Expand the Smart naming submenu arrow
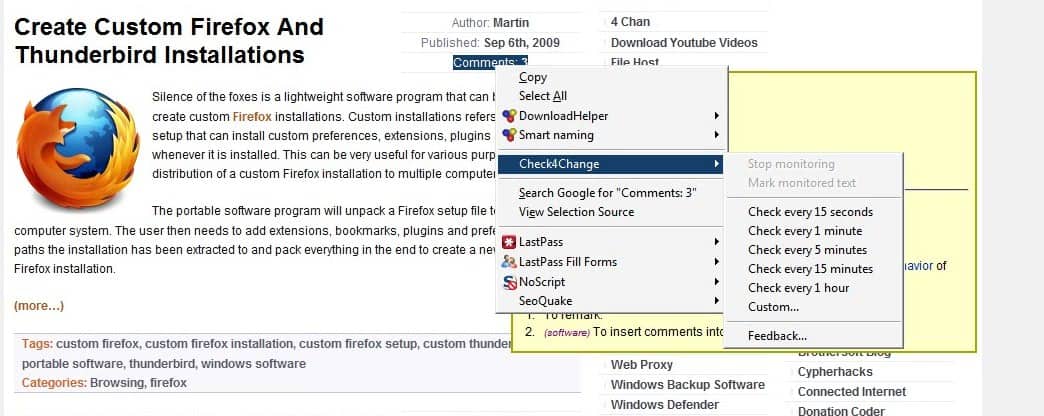 716,135
